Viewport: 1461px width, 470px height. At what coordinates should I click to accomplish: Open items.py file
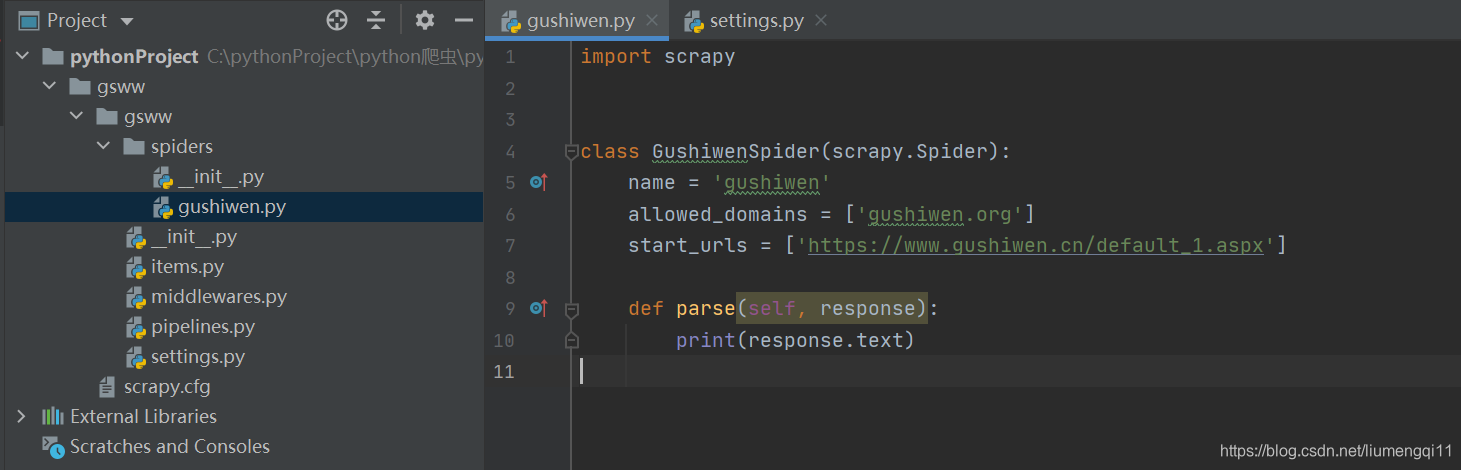pyautogui.click(x=187, y=267)
